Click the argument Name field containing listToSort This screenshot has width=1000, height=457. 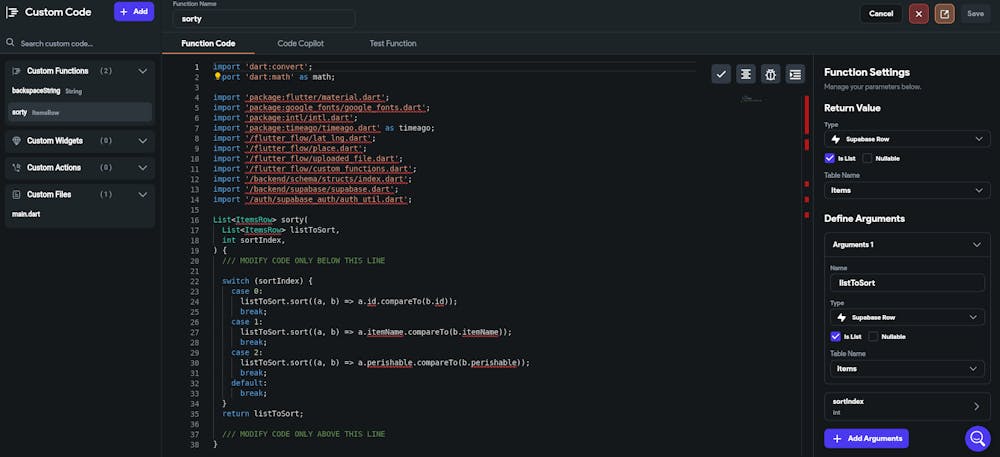pos(907,283)
